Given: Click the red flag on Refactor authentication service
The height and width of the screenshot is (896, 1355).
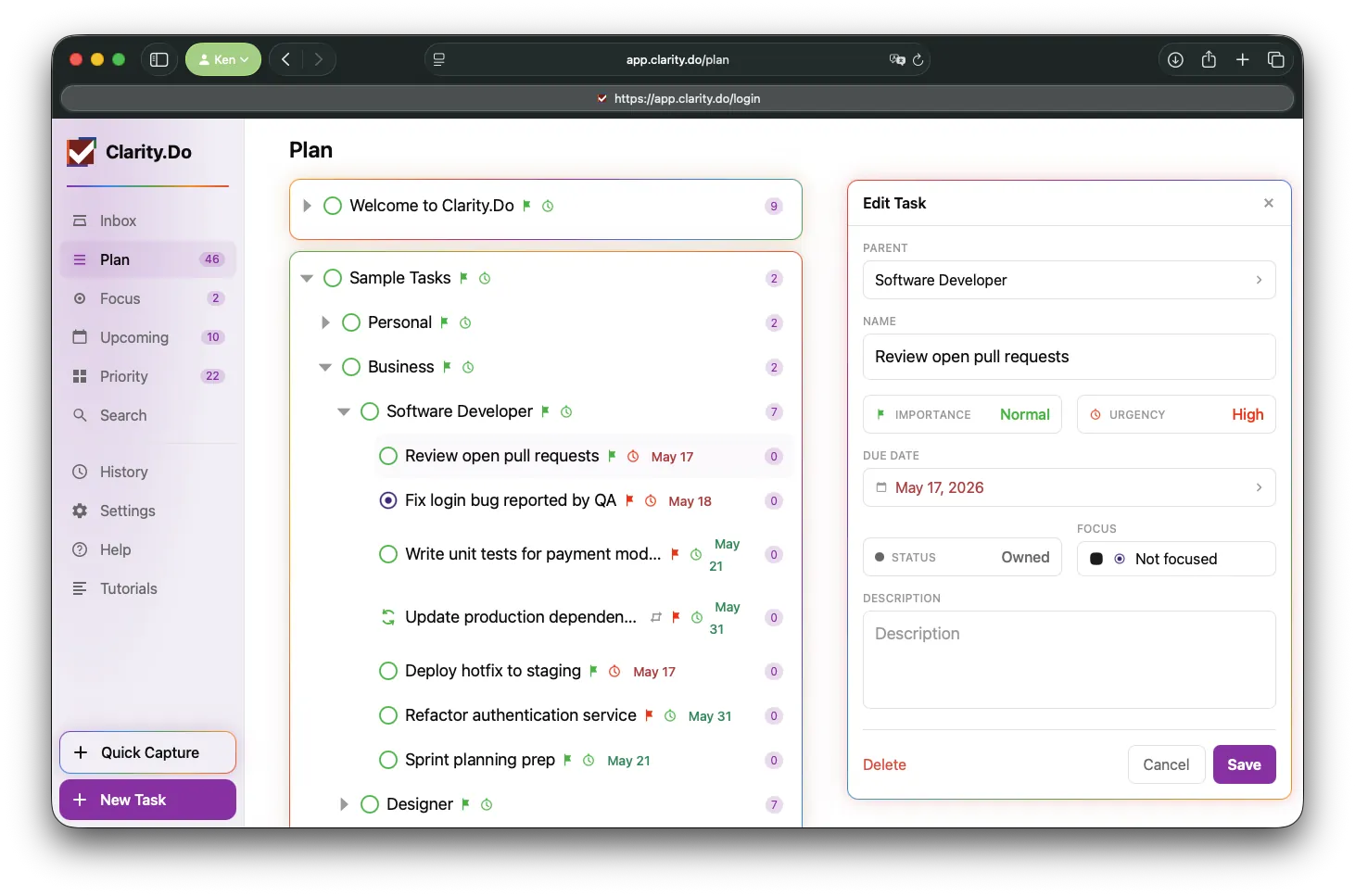Looking at the screenshot, I should 649,715.
